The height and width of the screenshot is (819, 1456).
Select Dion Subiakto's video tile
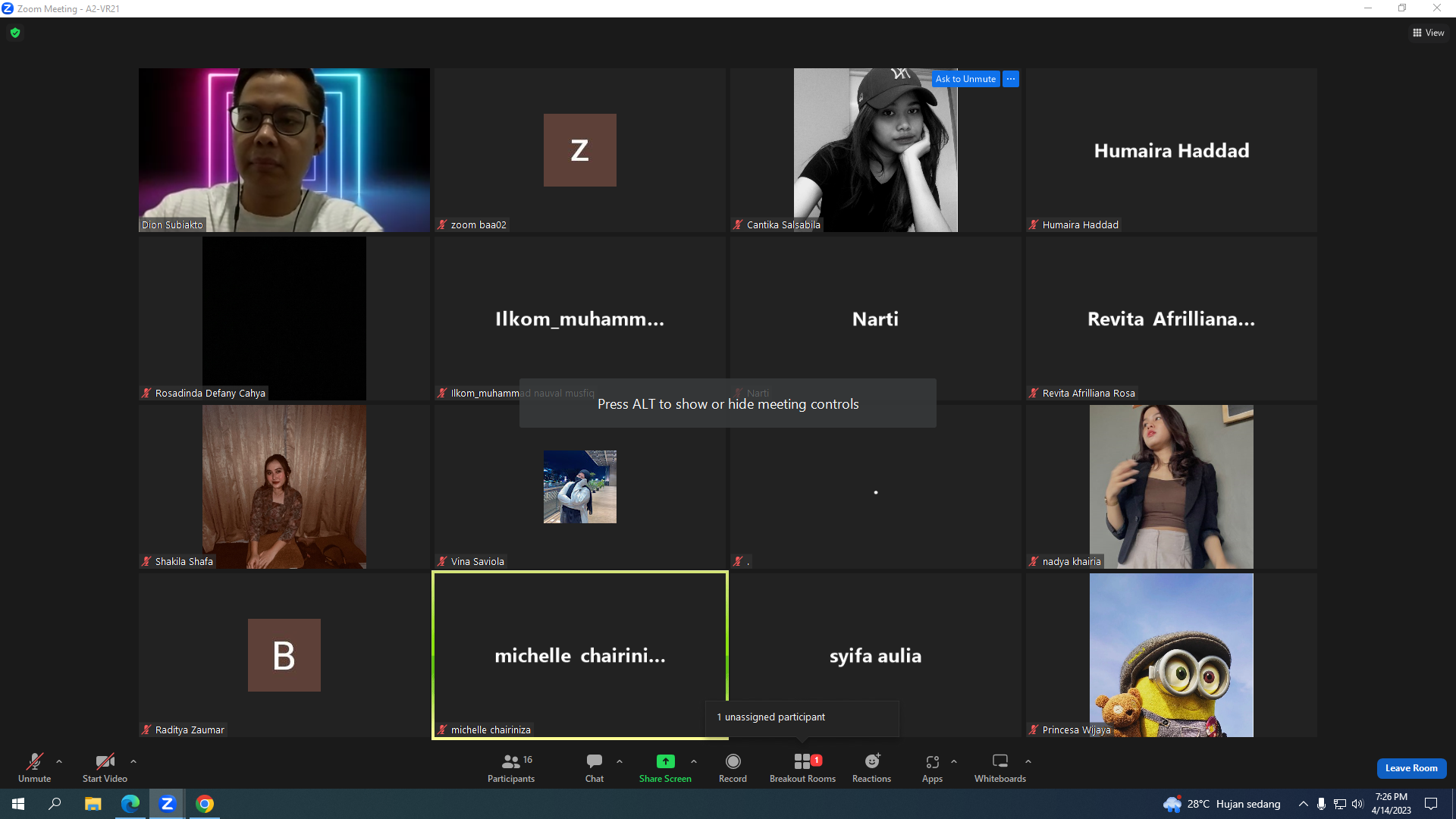point(284,150)
